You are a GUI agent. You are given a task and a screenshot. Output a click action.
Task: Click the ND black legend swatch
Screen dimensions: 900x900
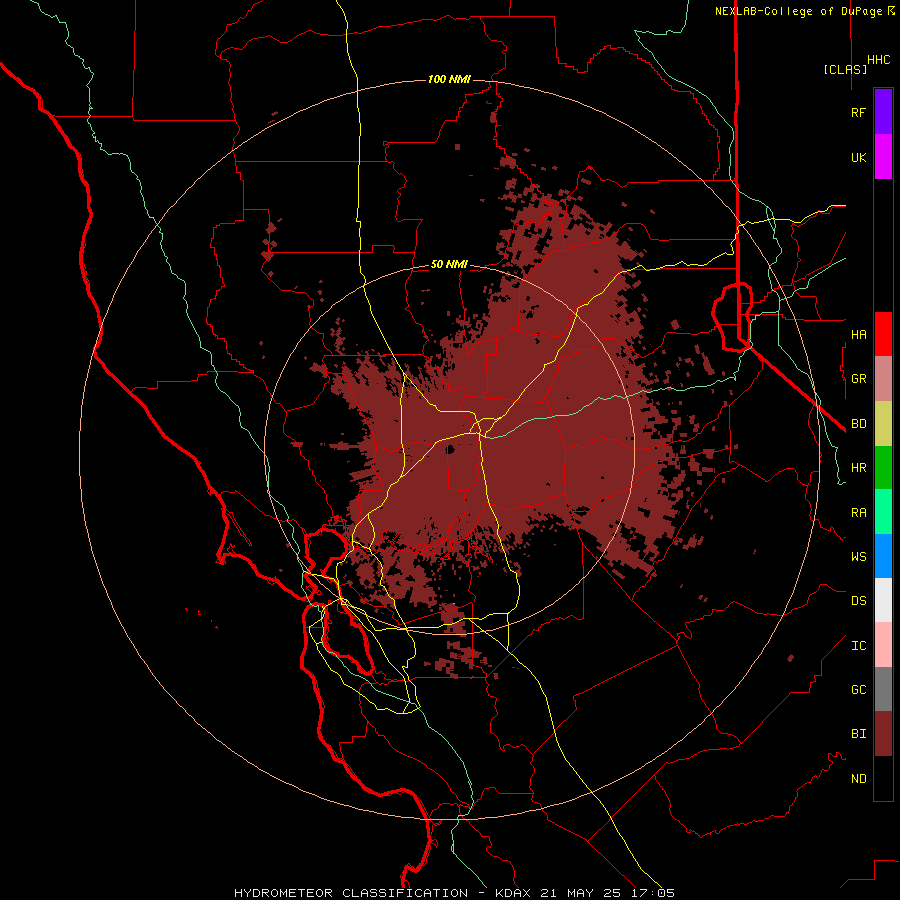[883, 778]
